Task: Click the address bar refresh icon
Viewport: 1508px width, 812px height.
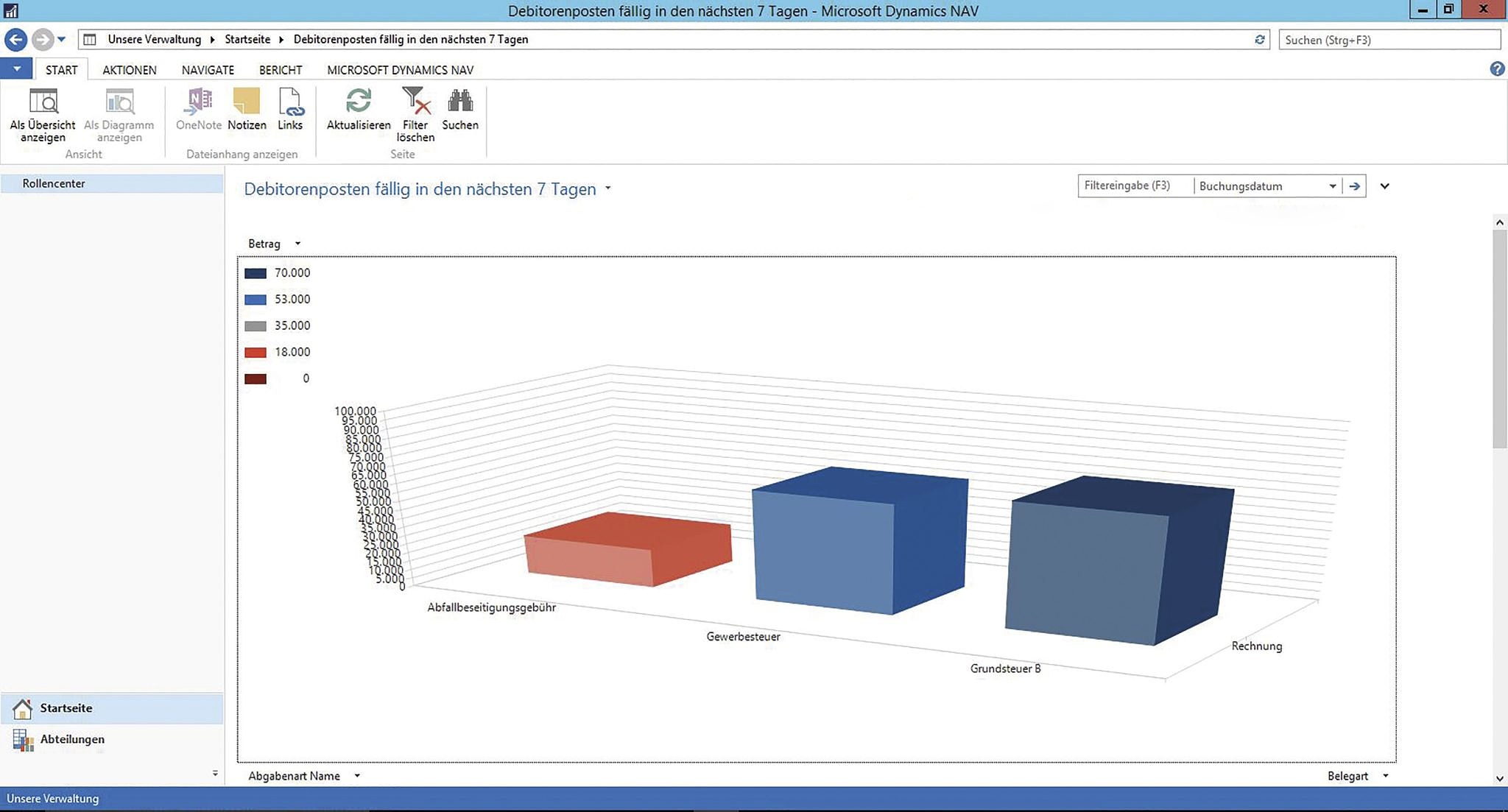Action: coord(1259,40)
